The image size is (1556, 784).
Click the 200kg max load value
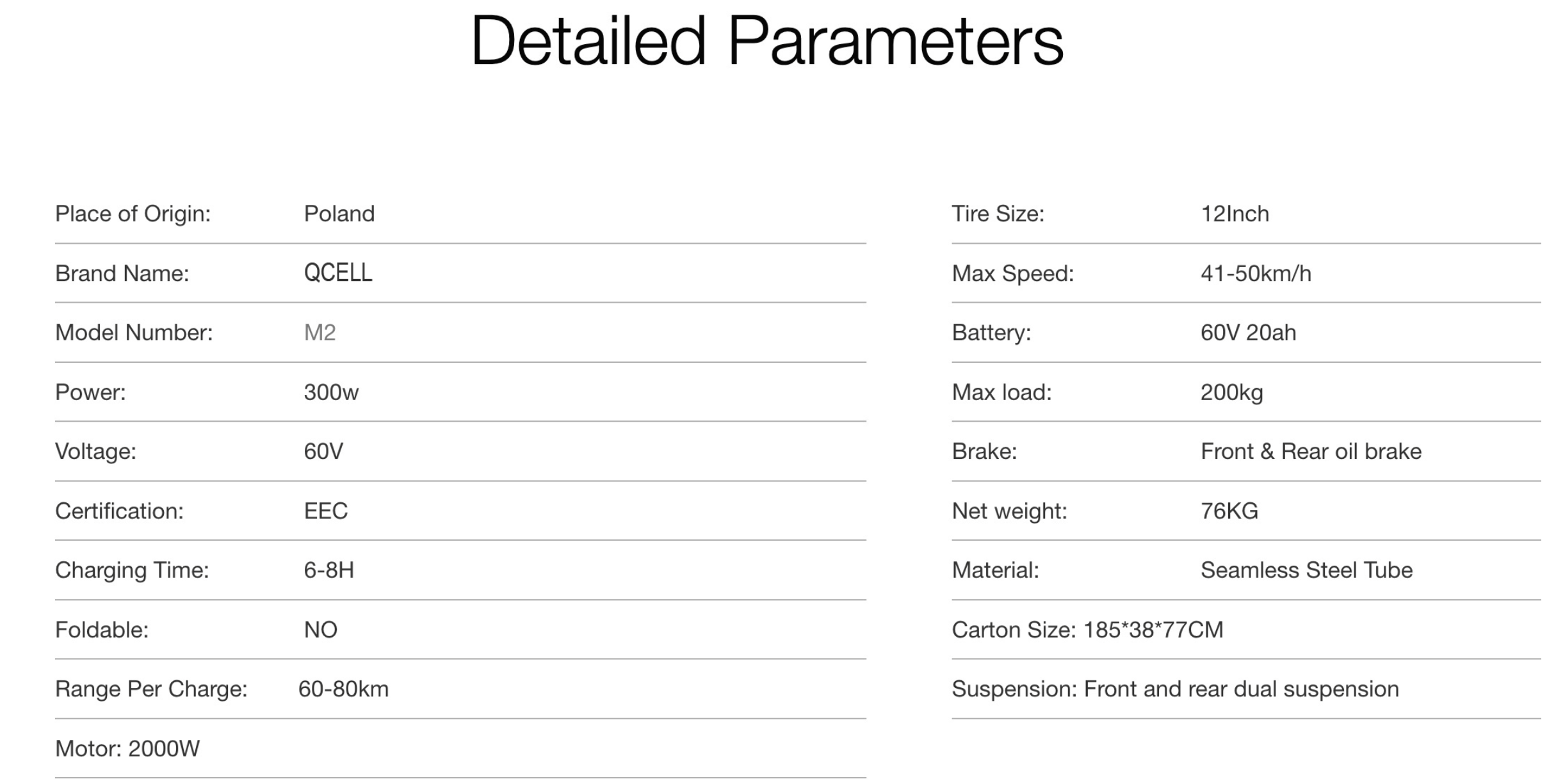1231,392
